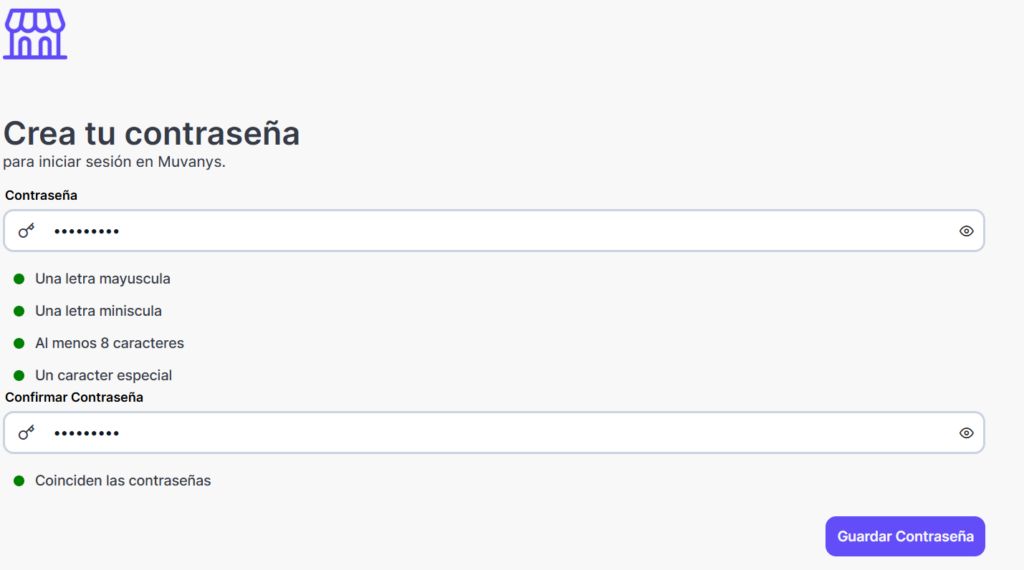
Task: Select the "Un caracter especial" requirement text
Action: pos(103,375)
